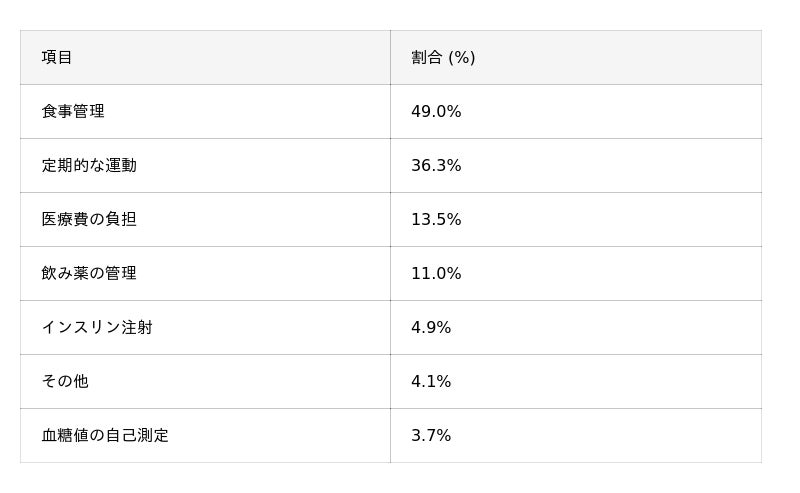800x493 pixels.
Task: Select the 血糖値の自己測定 cell
Action: click(105, 436)
